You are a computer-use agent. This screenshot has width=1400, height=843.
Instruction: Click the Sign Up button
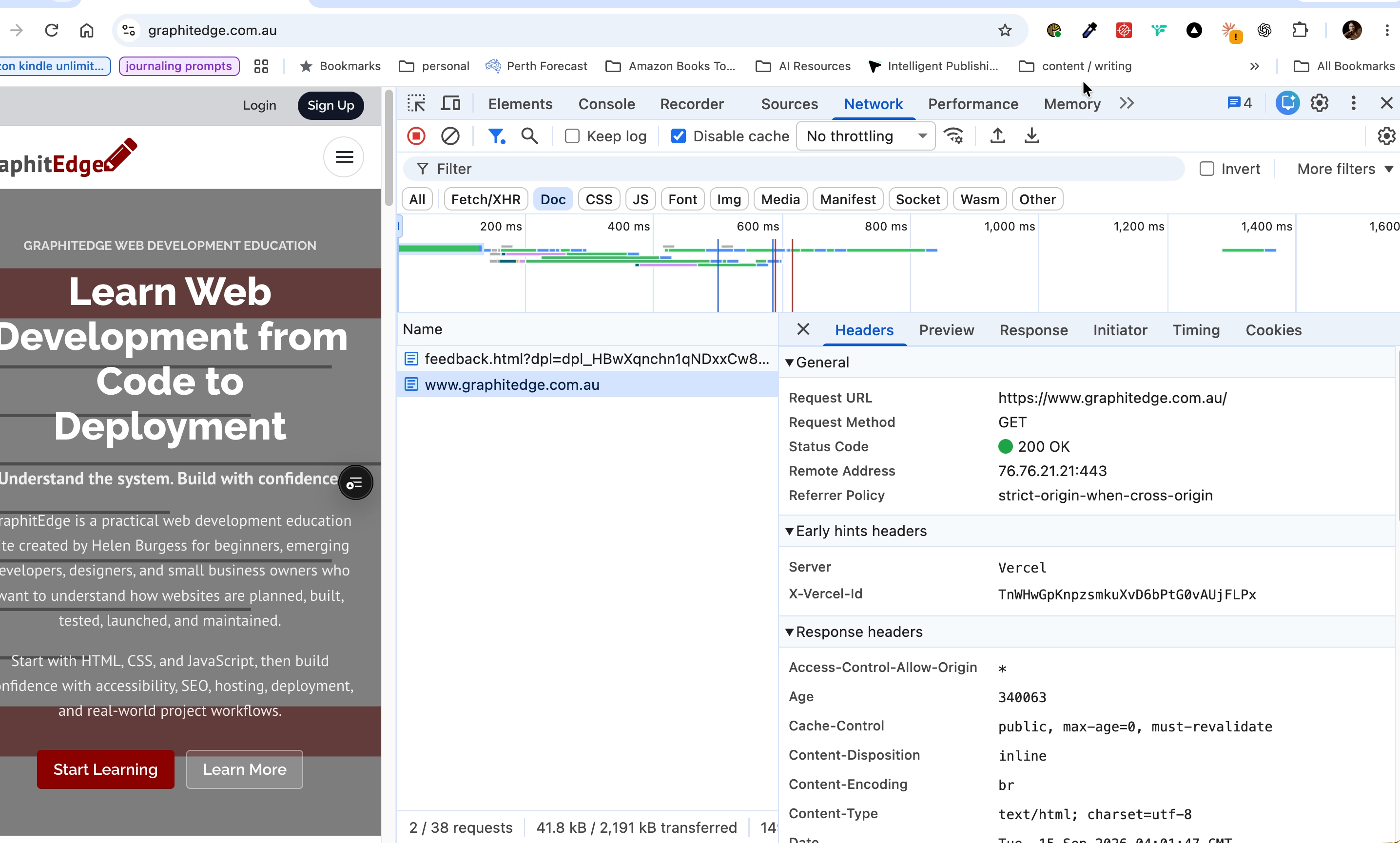(331, 106)
